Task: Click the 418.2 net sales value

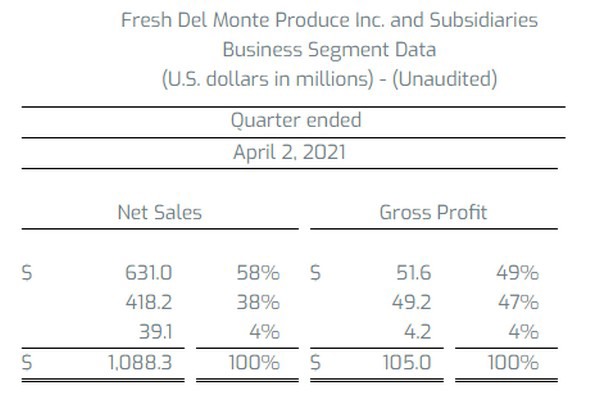Action: [151, 302]
